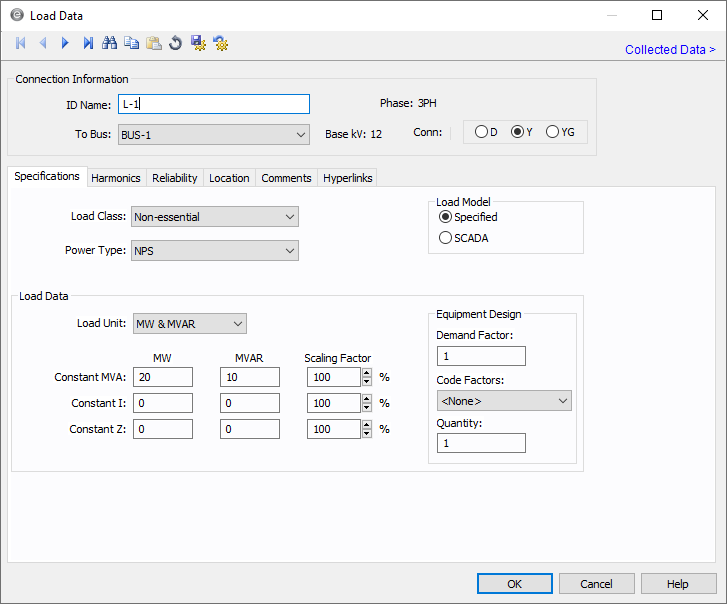
Task: Click the binoculars find icon
Action: (110, 43)
